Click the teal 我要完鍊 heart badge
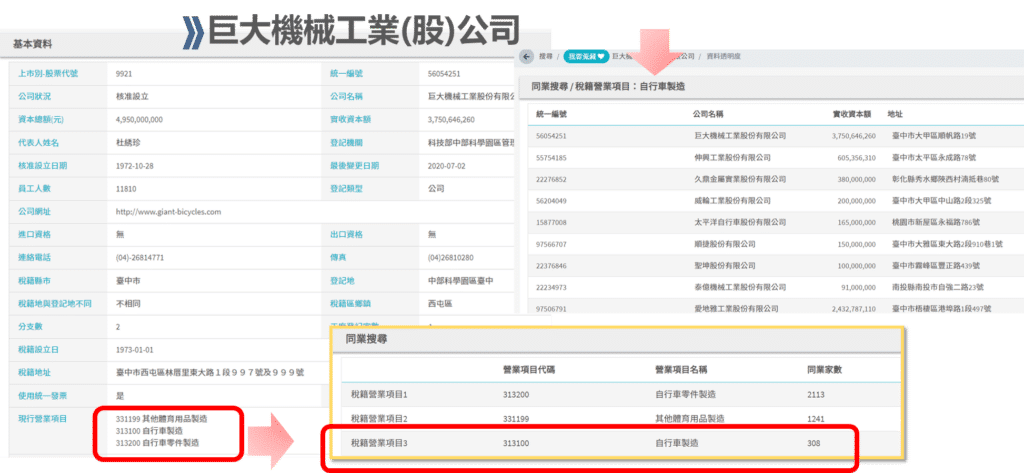This screenshot has width=1024, height=473. (x=584, y=58)
